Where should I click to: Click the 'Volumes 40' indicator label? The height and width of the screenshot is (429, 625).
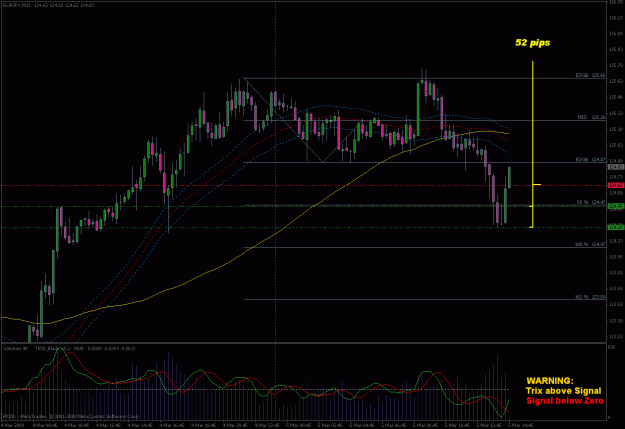16,348
